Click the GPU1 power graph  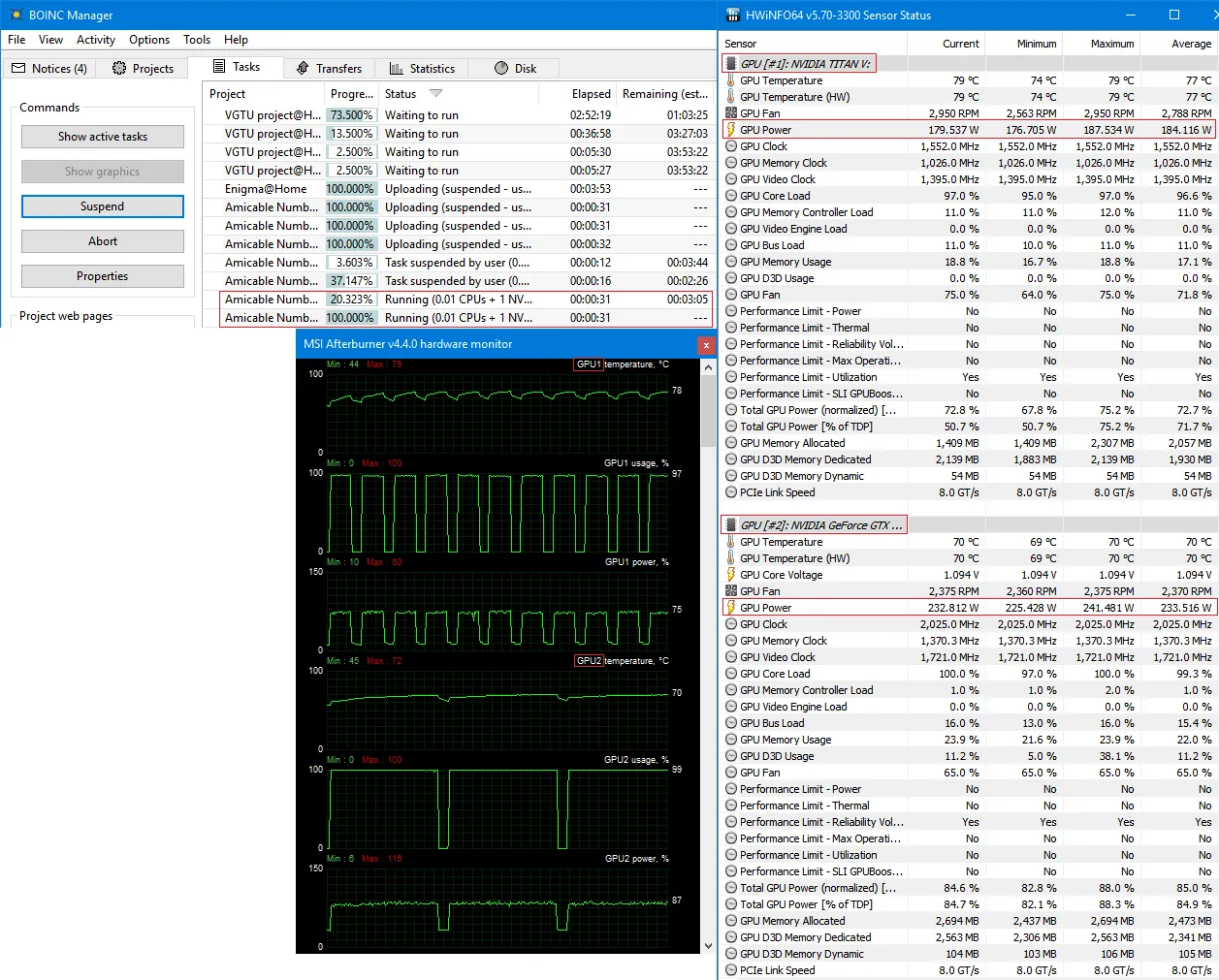point(497,611)
